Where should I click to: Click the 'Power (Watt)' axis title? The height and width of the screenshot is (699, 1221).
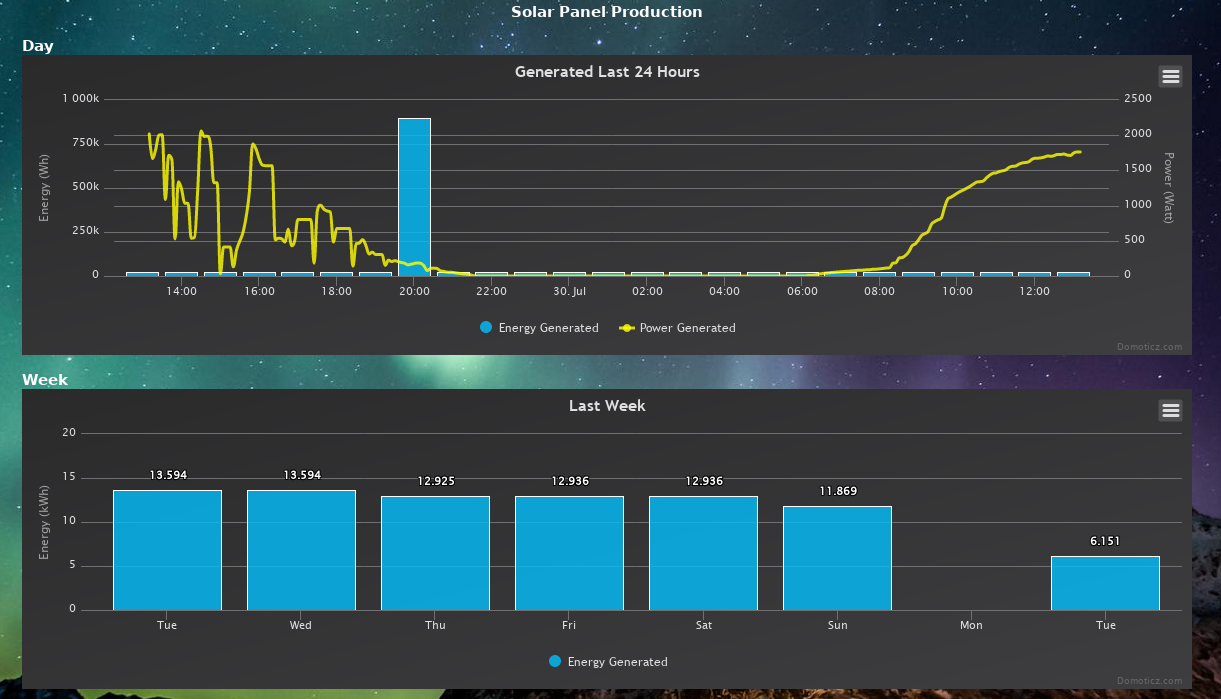tap(1168, 187)
